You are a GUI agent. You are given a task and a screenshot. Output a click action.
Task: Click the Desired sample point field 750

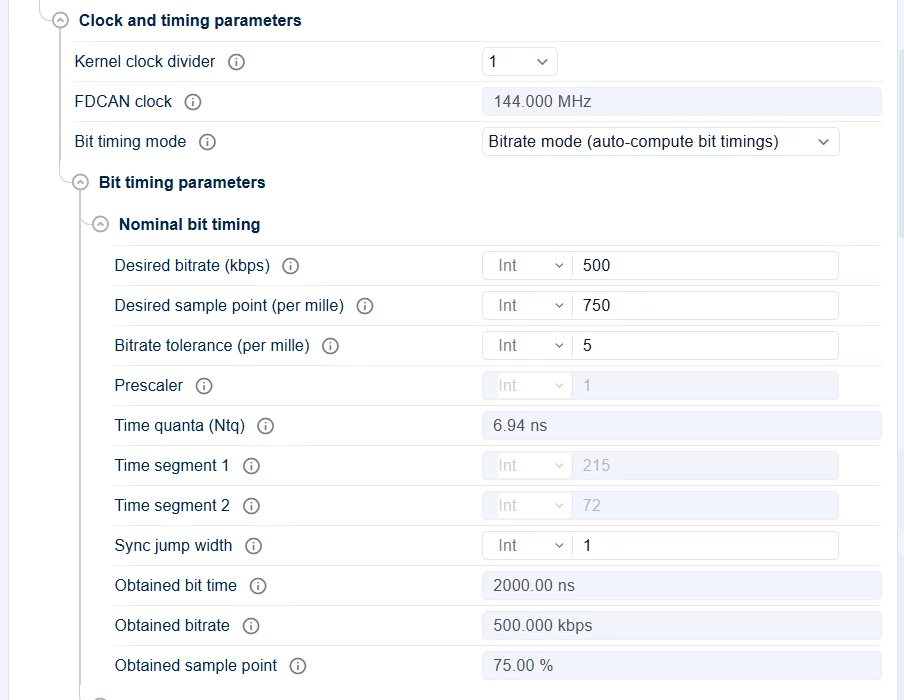click(x=705, y=306)
